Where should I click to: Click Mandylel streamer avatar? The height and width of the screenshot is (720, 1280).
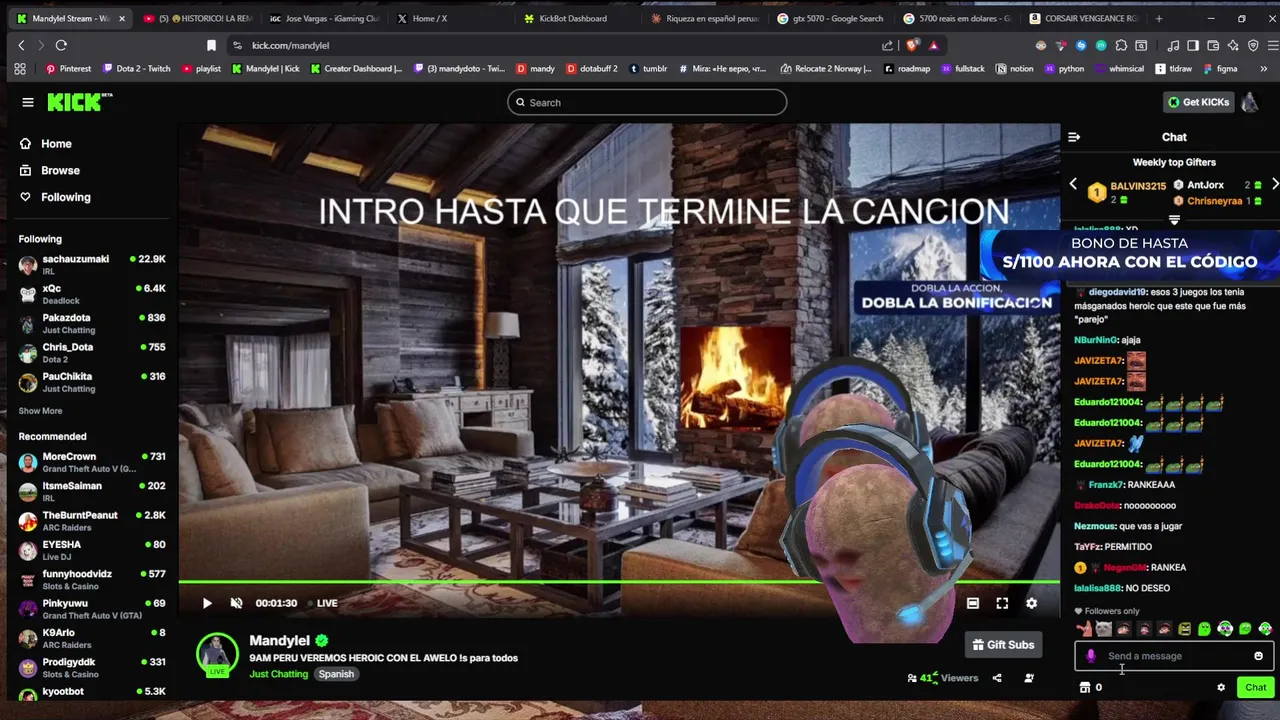(216, 653)
